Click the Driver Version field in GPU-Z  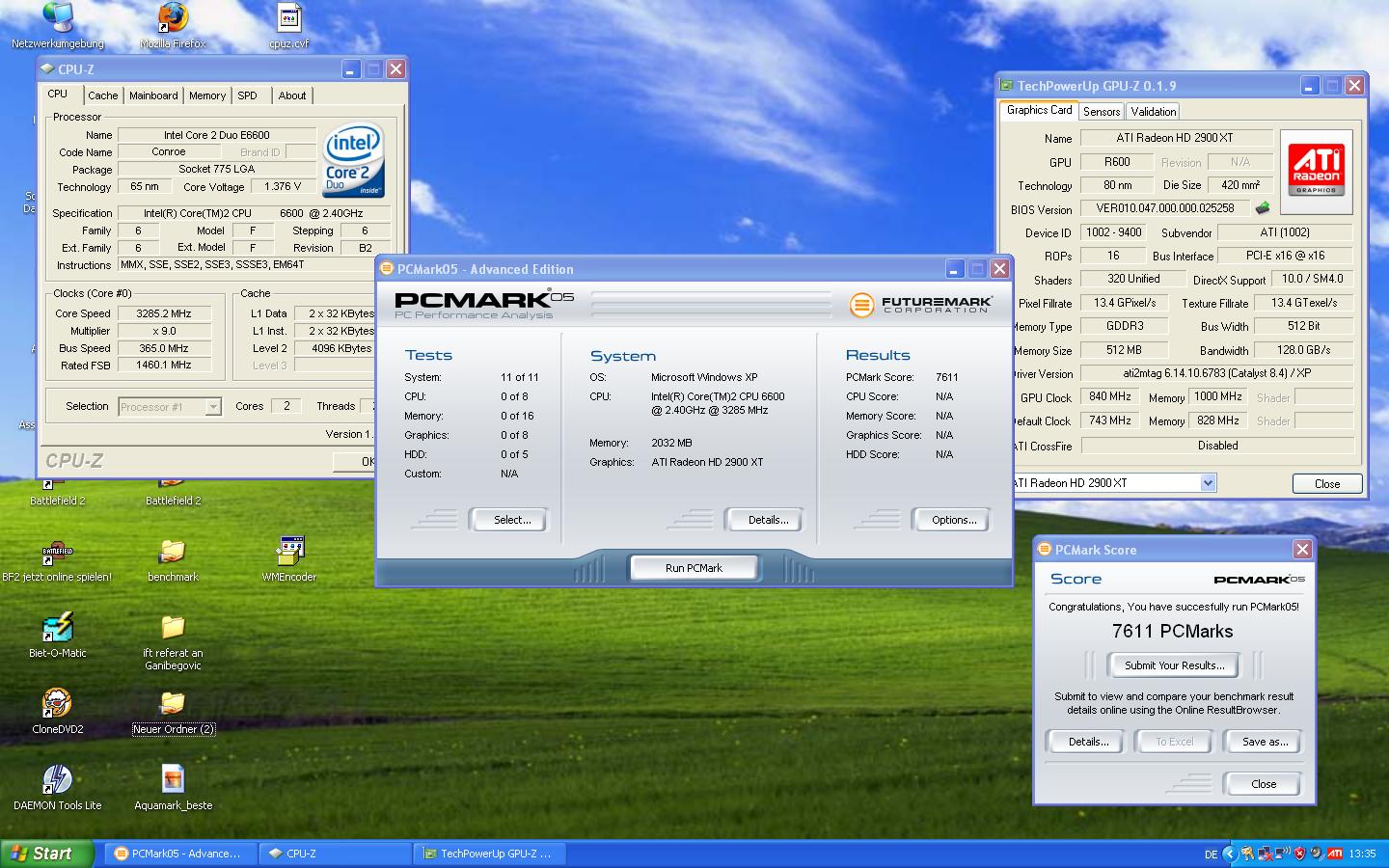click(1217, 373)
